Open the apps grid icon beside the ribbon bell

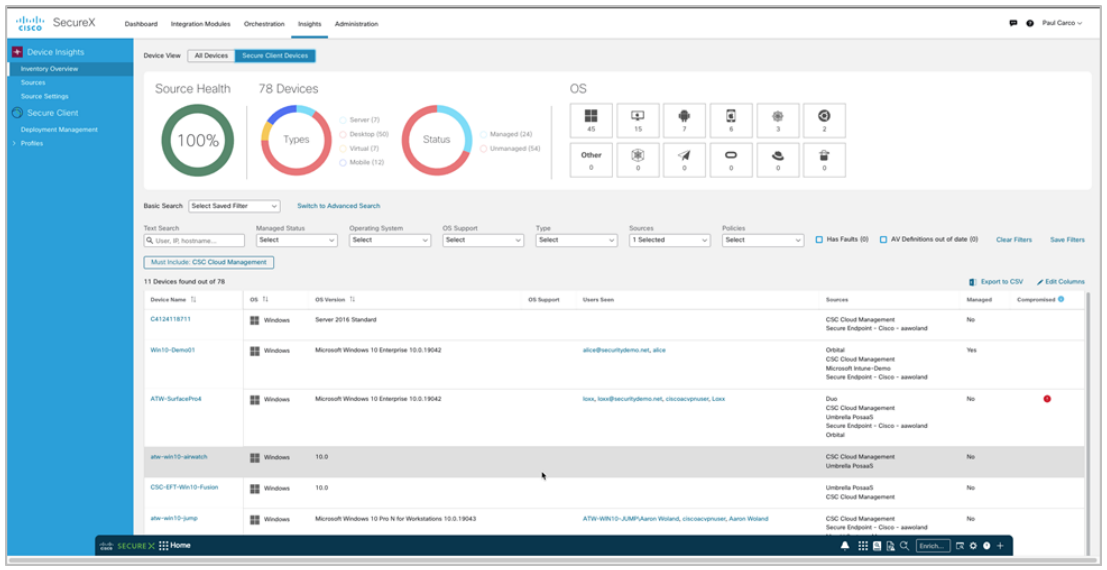862,546
